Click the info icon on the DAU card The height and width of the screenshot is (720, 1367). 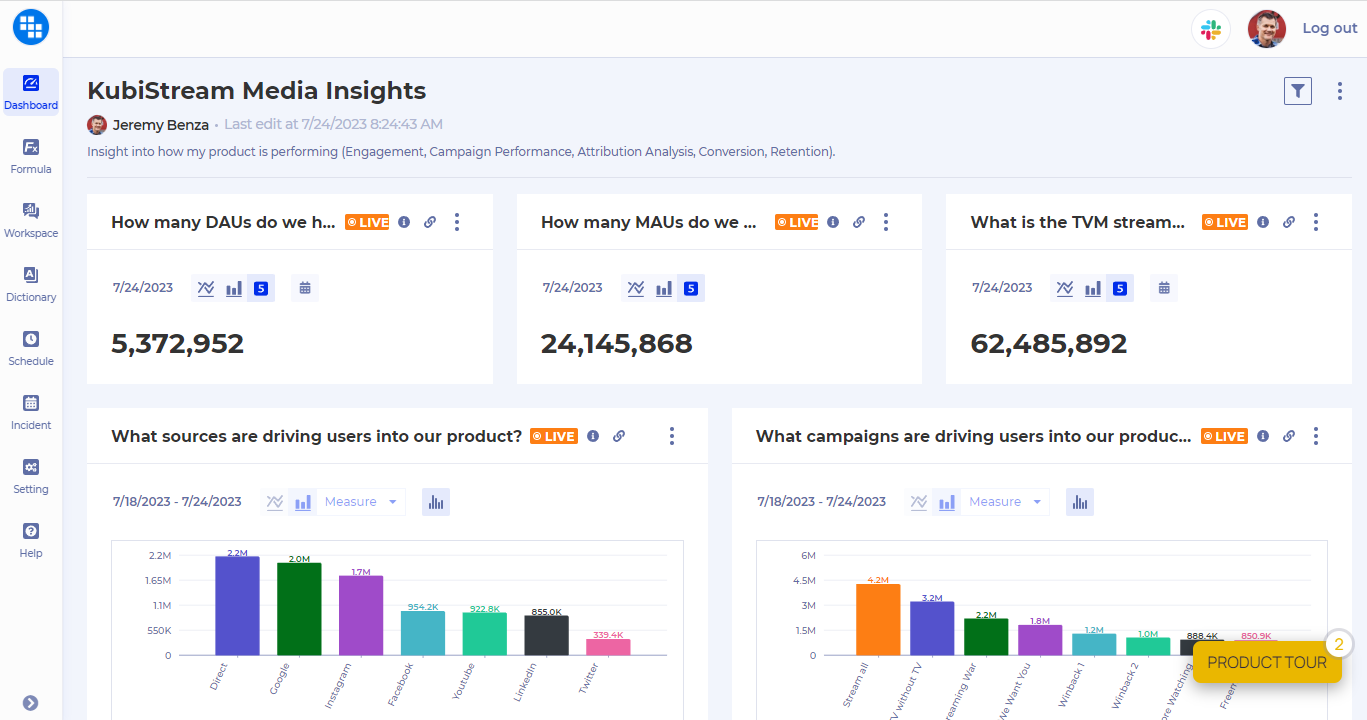[x=403, y=222]
